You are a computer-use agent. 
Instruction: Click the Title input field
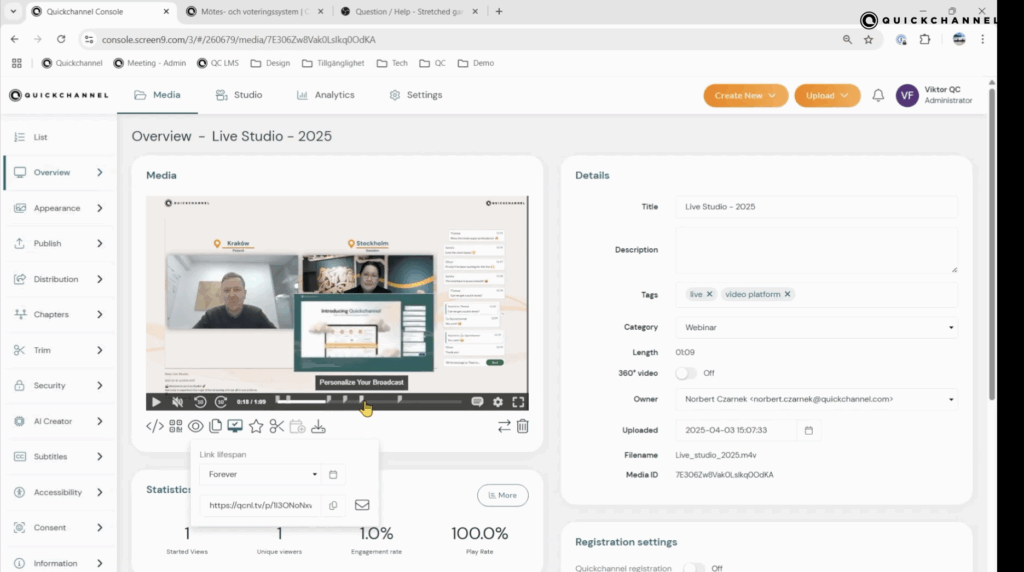coord(816,207)
